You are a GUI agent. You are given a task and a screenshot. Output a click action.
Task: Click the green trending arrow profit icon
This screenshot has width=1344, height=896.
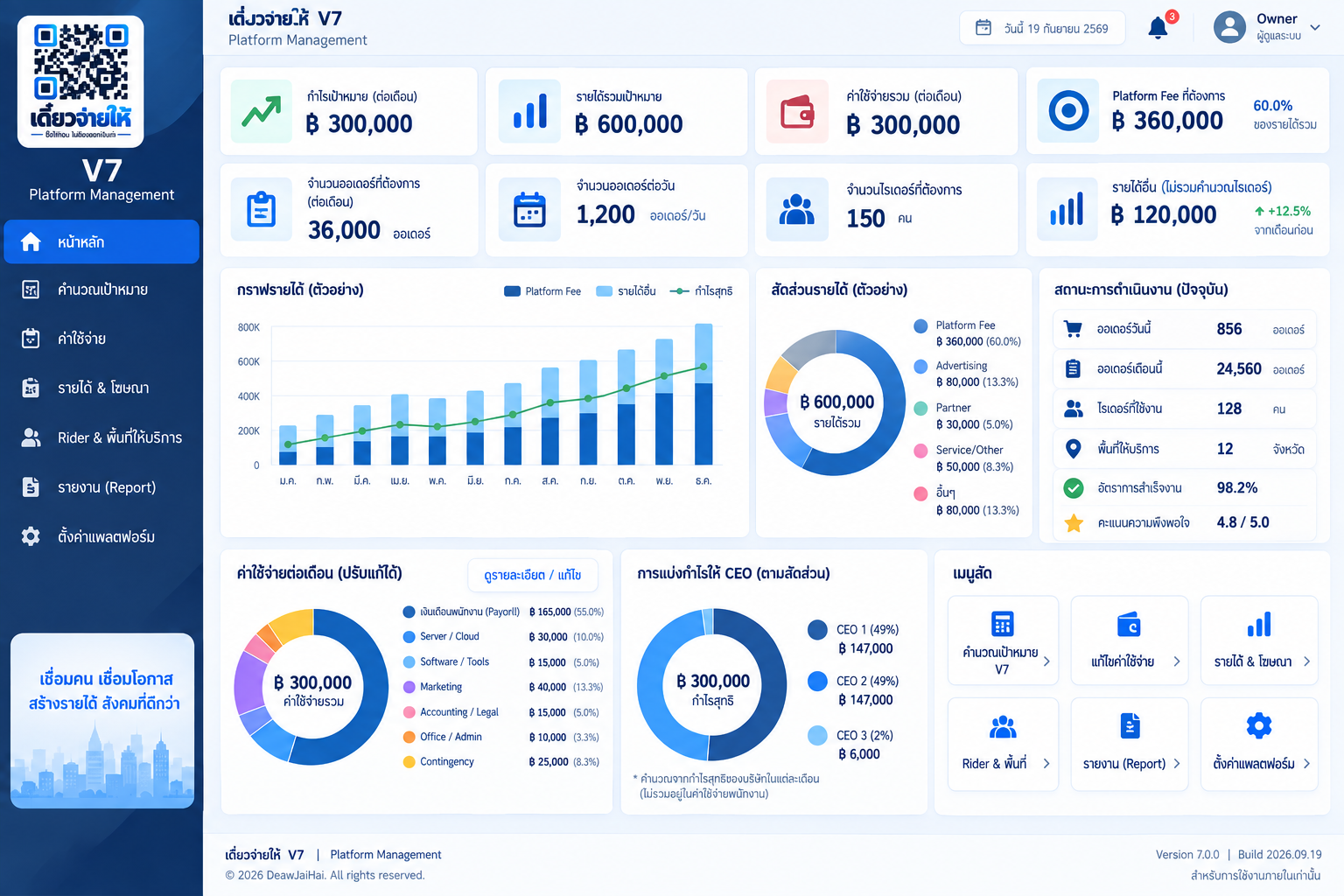[262, 111]
